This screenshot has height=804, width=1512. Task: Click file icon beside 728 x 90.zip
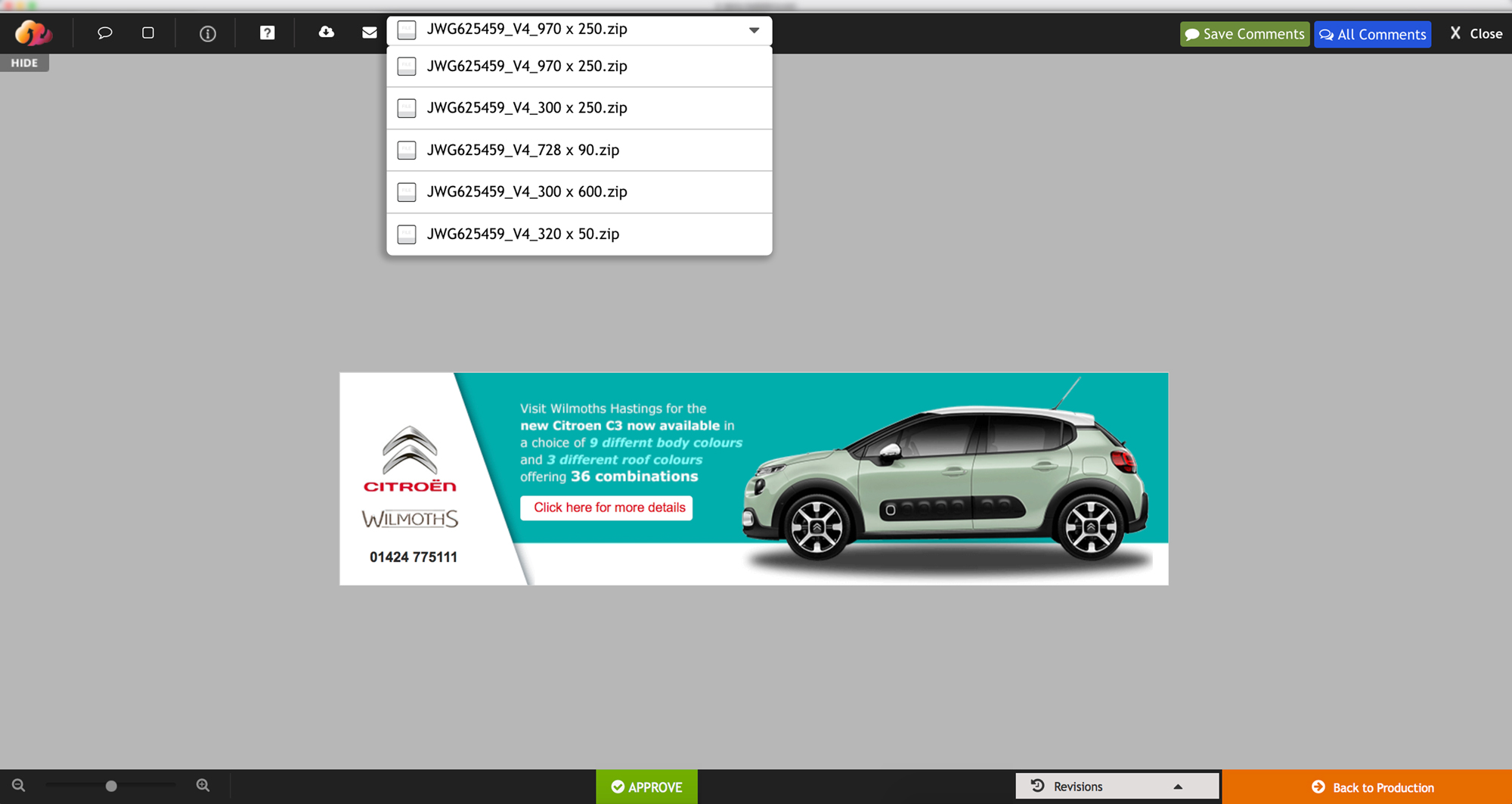point(407,150)
